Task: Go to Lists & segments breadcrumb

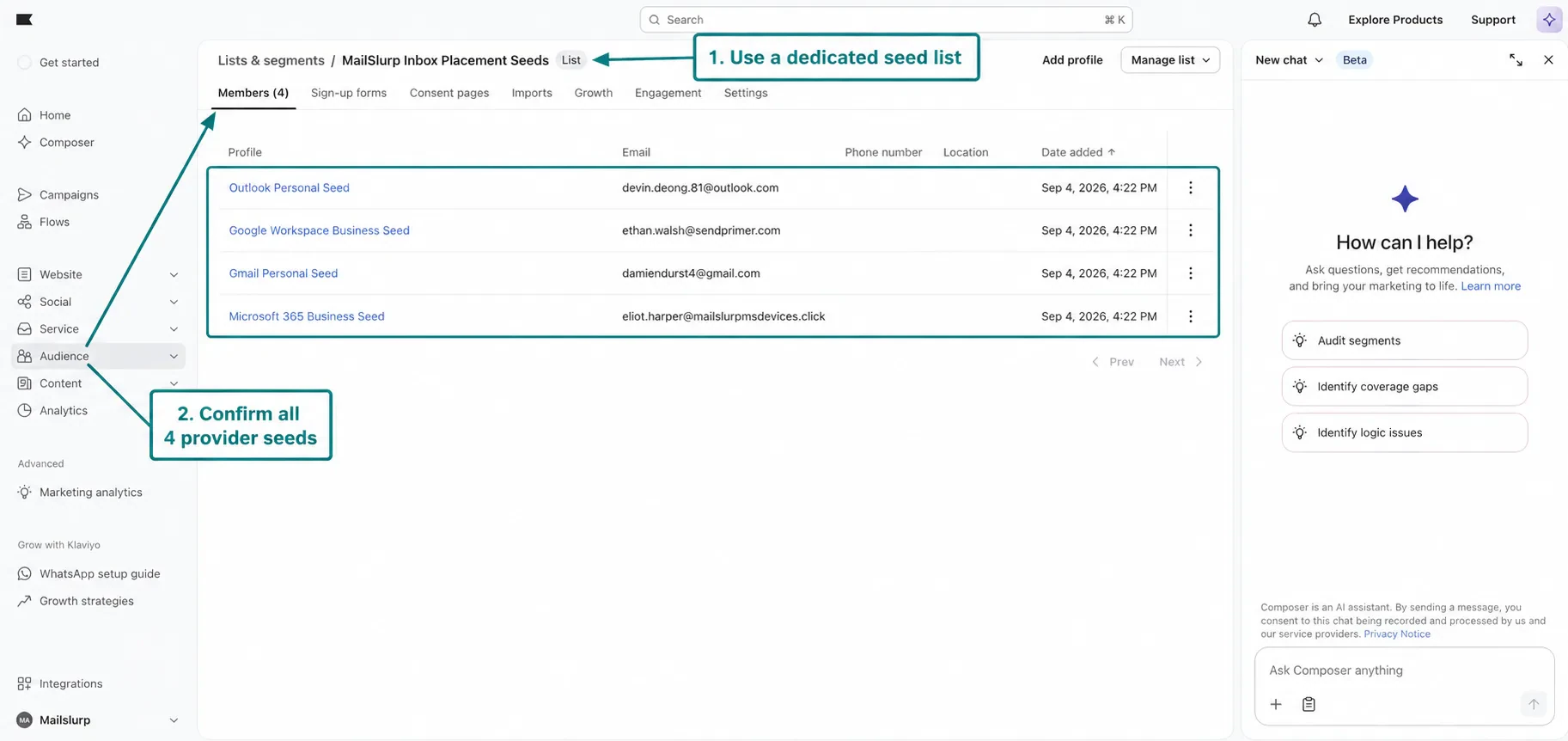Action: [272, 60]
